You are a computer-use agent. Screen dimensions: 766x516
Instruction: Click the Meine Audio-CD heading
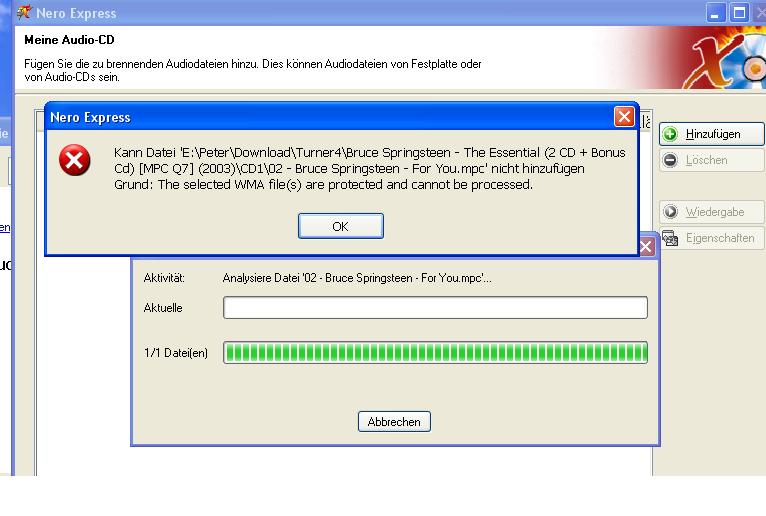[x=69, y=40]
